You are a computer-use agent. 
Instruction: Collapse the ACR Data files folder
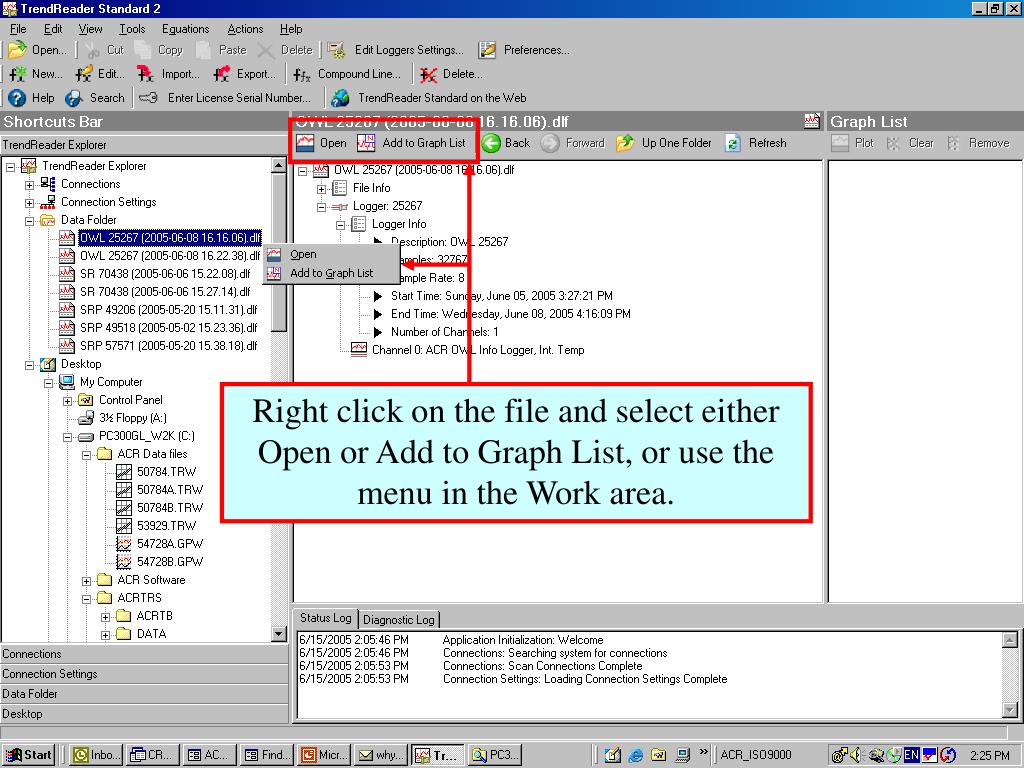tap(86, 455)
